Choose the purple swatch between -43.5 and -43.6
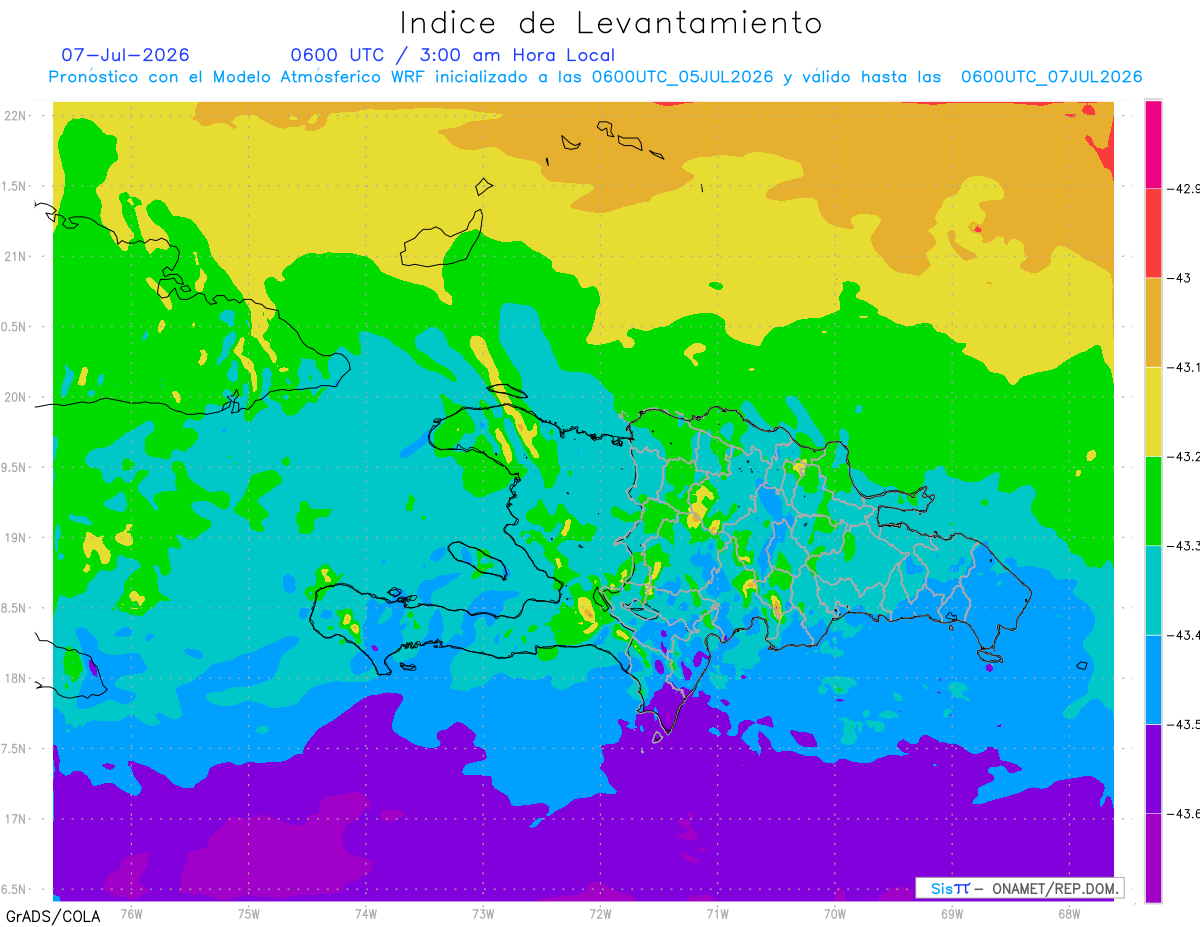 [1153, 769]
